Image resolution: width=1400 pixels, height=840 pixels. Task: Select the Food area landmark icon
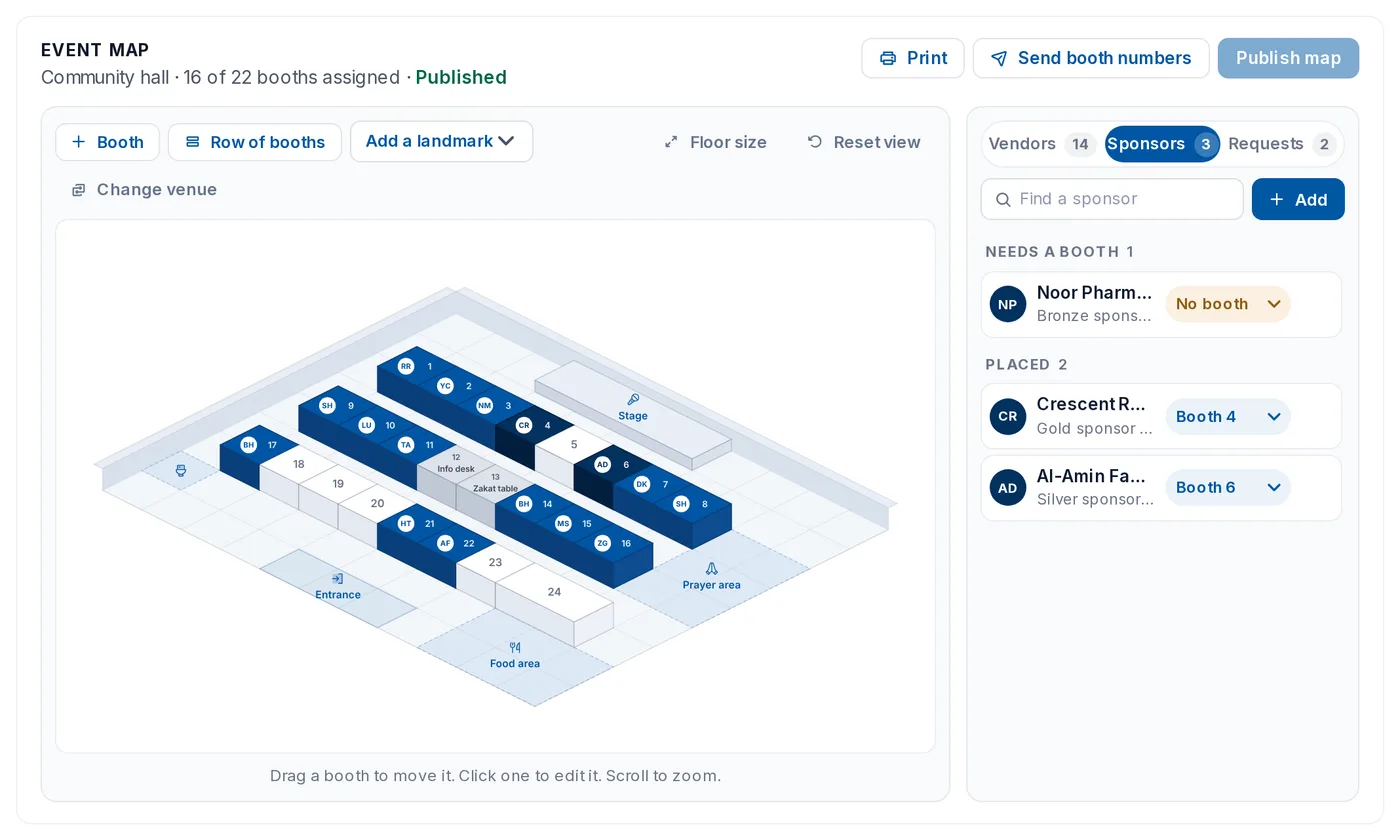coord(515,648)
